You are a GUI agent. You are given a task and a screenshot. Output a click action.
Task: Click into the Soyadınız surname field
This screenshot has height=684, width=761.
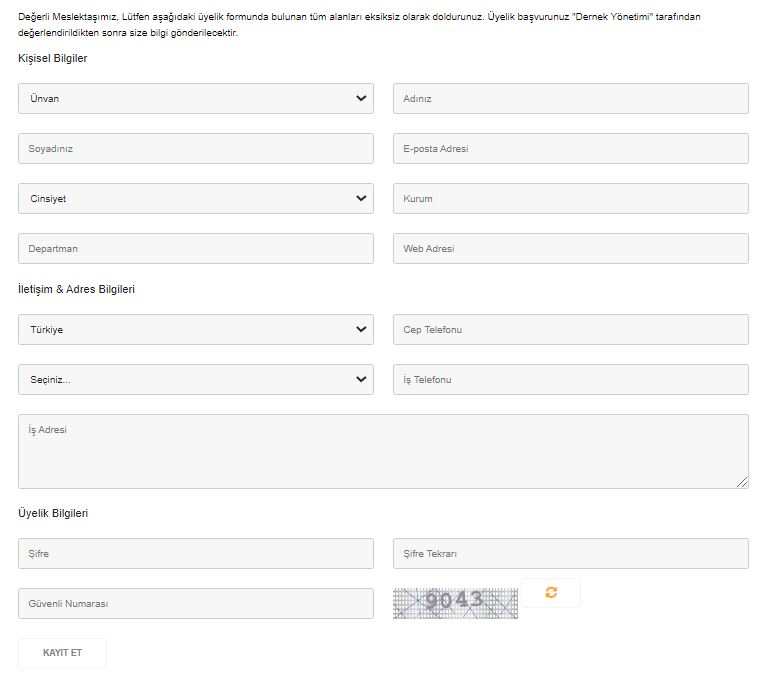196,148
